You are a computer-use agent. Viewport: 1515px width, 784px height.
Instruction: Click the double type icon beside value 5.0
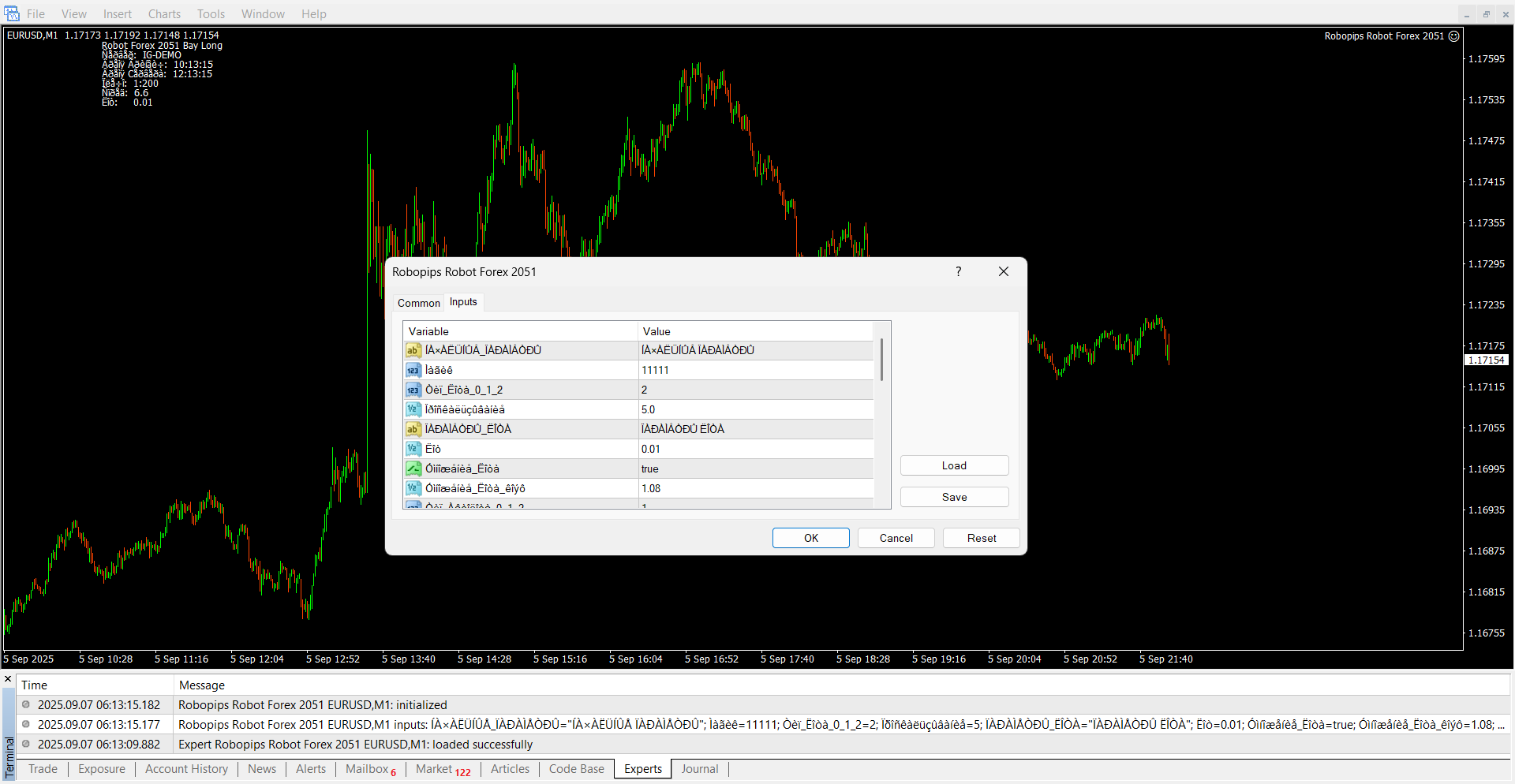click(413, 409)
